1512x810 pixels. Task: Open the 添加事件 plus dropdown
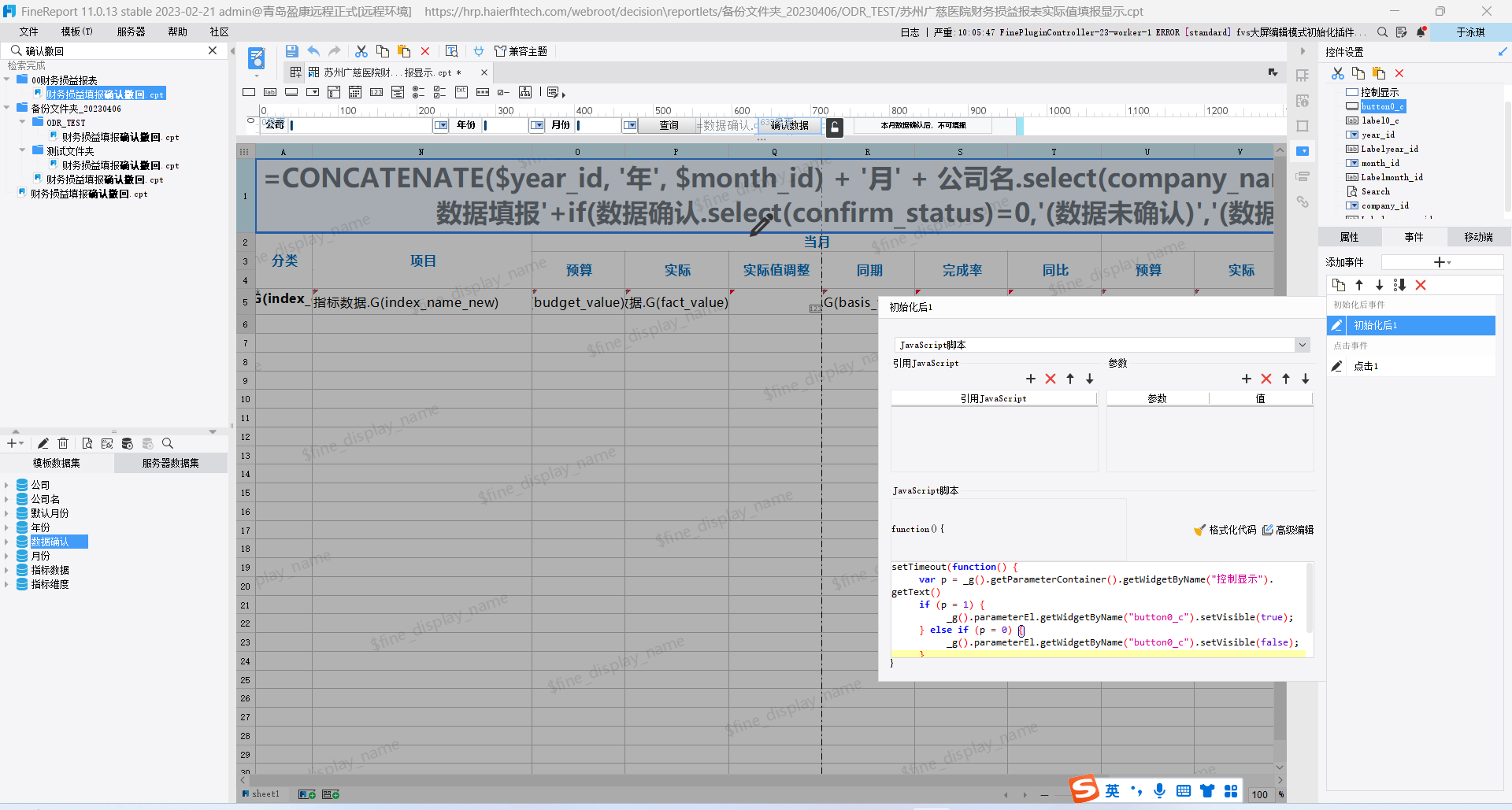click(1442, 262)
